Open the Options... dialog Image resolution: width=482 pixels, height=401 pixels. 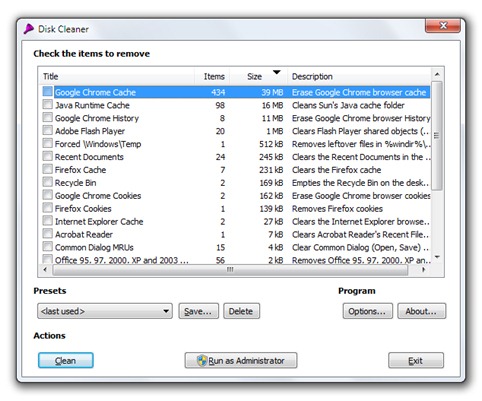[x=367, y=311]
